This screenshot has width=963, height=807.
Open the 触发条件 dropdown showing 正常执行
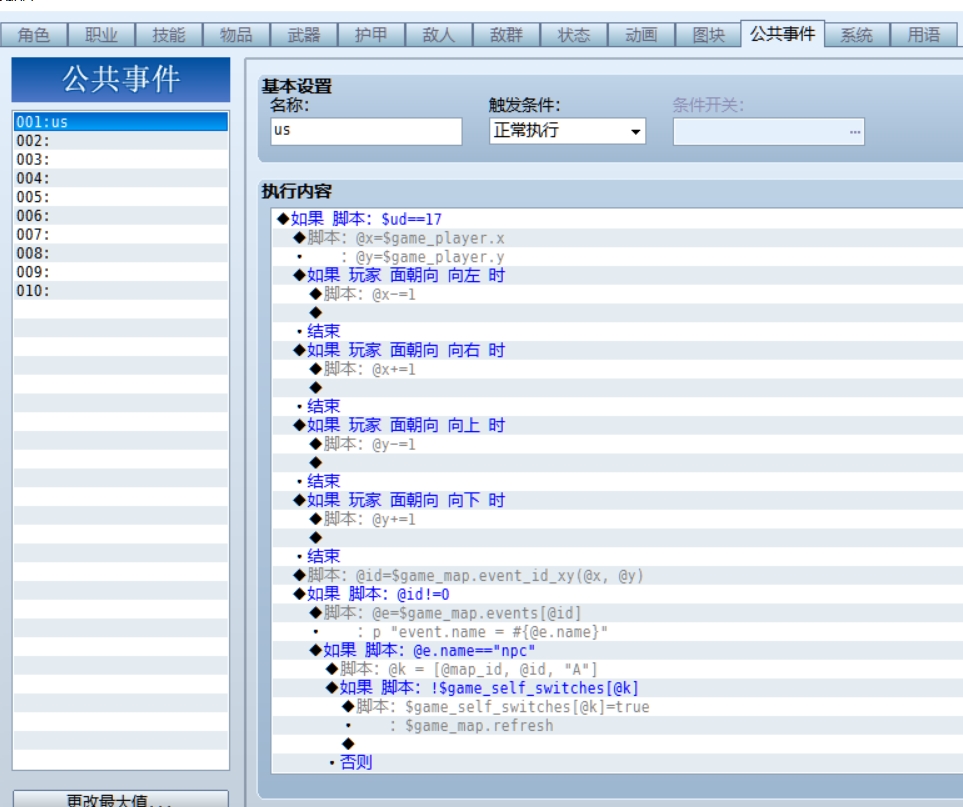(567, 131)
